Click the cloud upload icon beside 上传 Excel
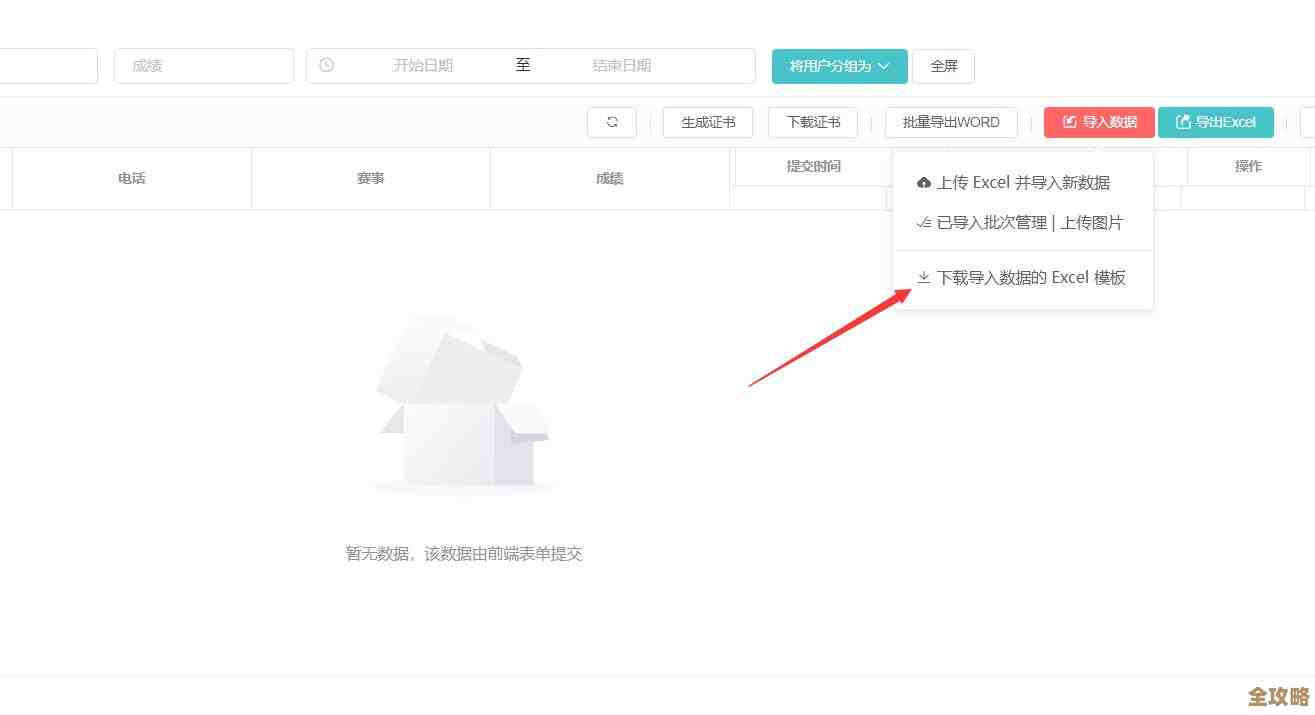 point(923,182)
